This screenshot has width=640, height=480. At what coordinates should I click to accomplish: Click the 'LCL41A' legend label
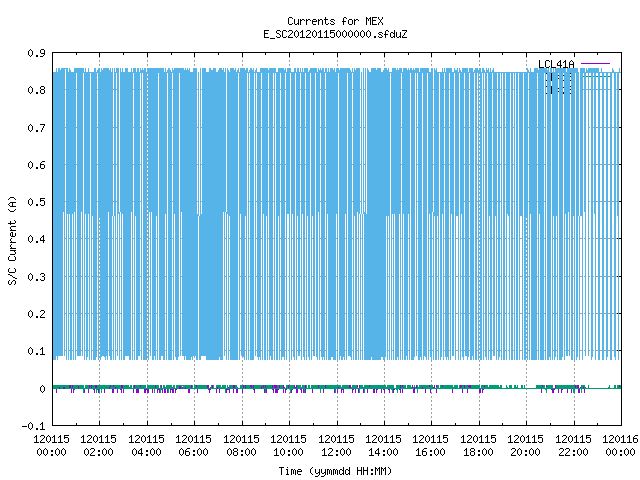(556, 64)
